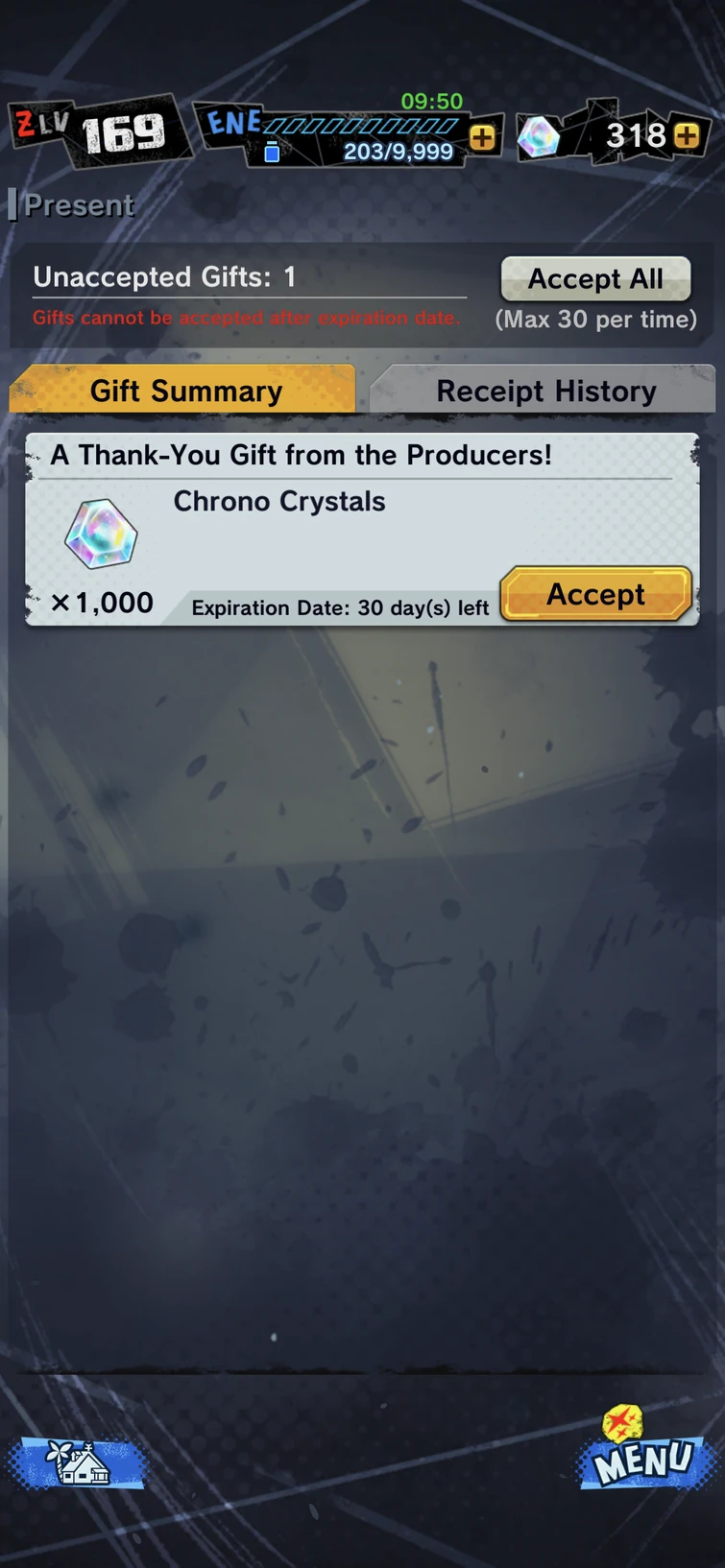Tap the home house icon
Viewport: 725px width, 1568px height.
[77, 1462]
